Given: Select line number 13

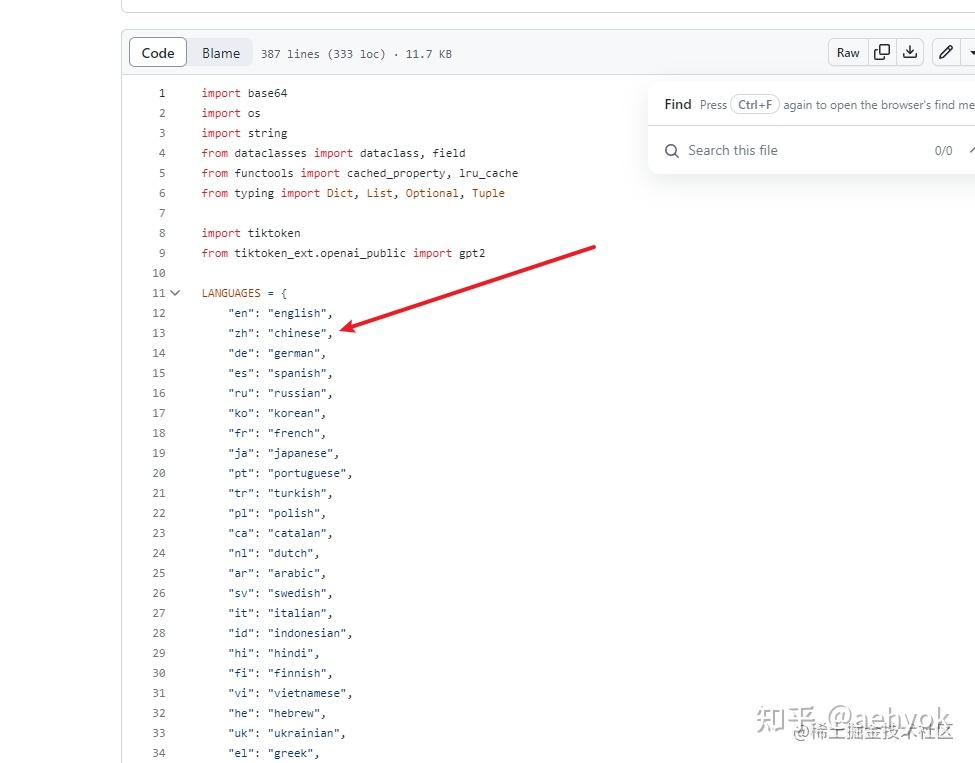Looking at the screenshot, I should 159,333.
